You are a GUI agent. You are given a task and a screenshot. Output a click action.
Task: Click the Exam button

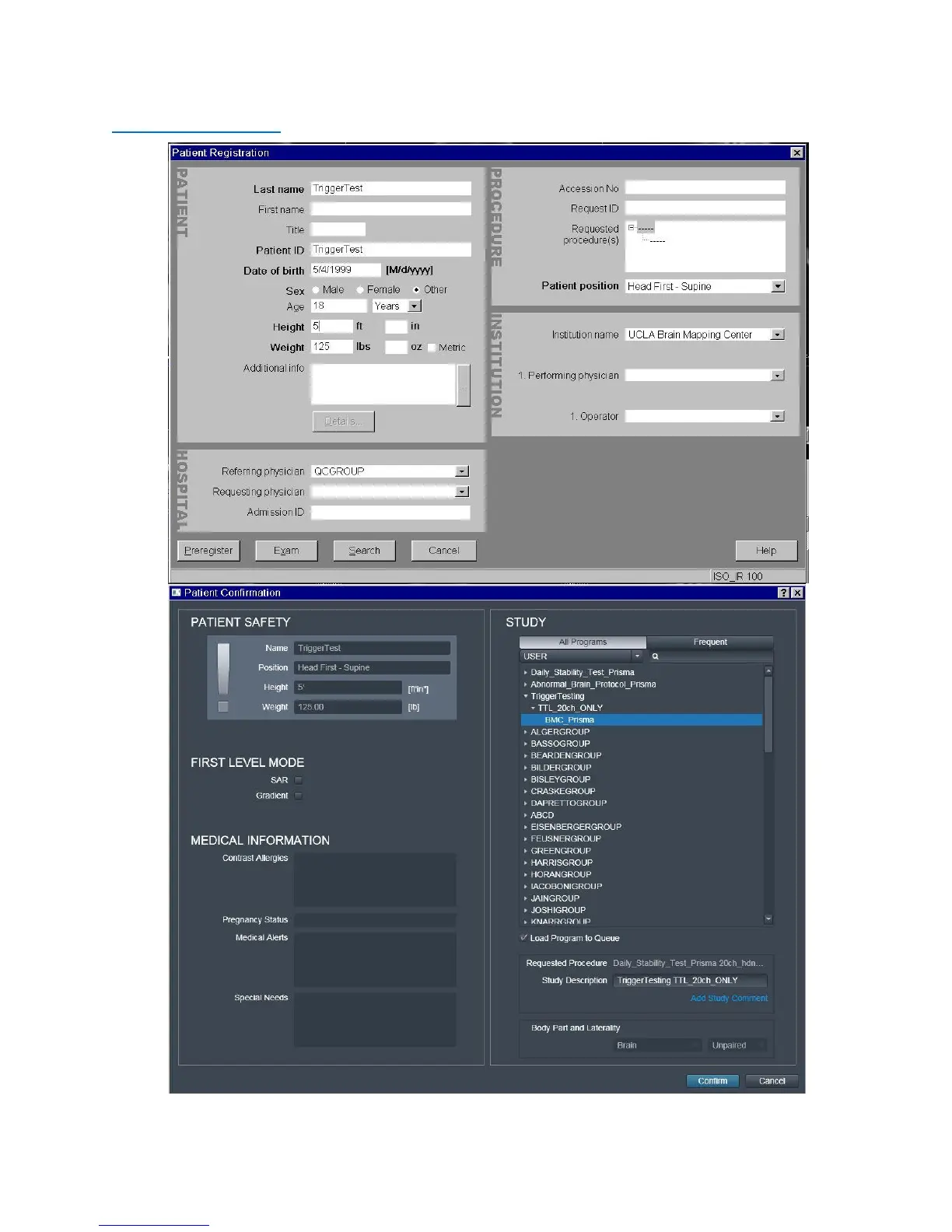286,551
